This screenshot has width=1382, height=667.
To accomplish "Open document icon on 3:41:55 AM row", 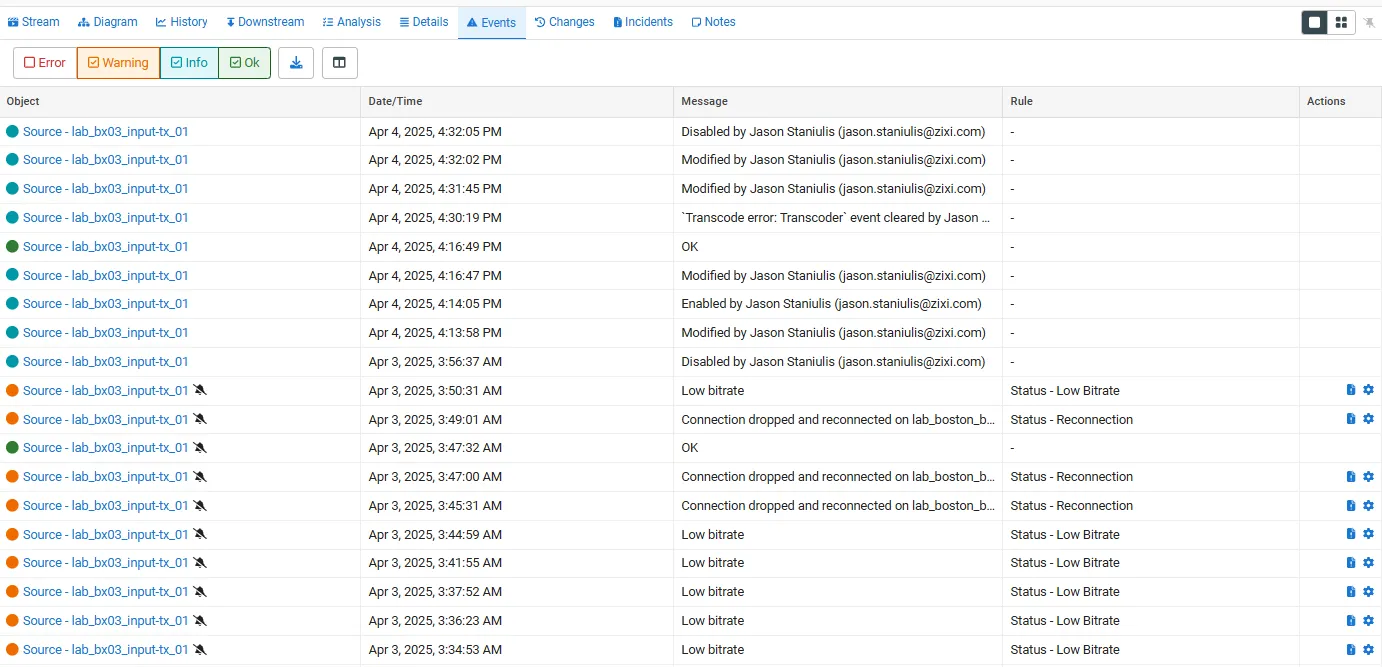I will (x=1351, y=563).
